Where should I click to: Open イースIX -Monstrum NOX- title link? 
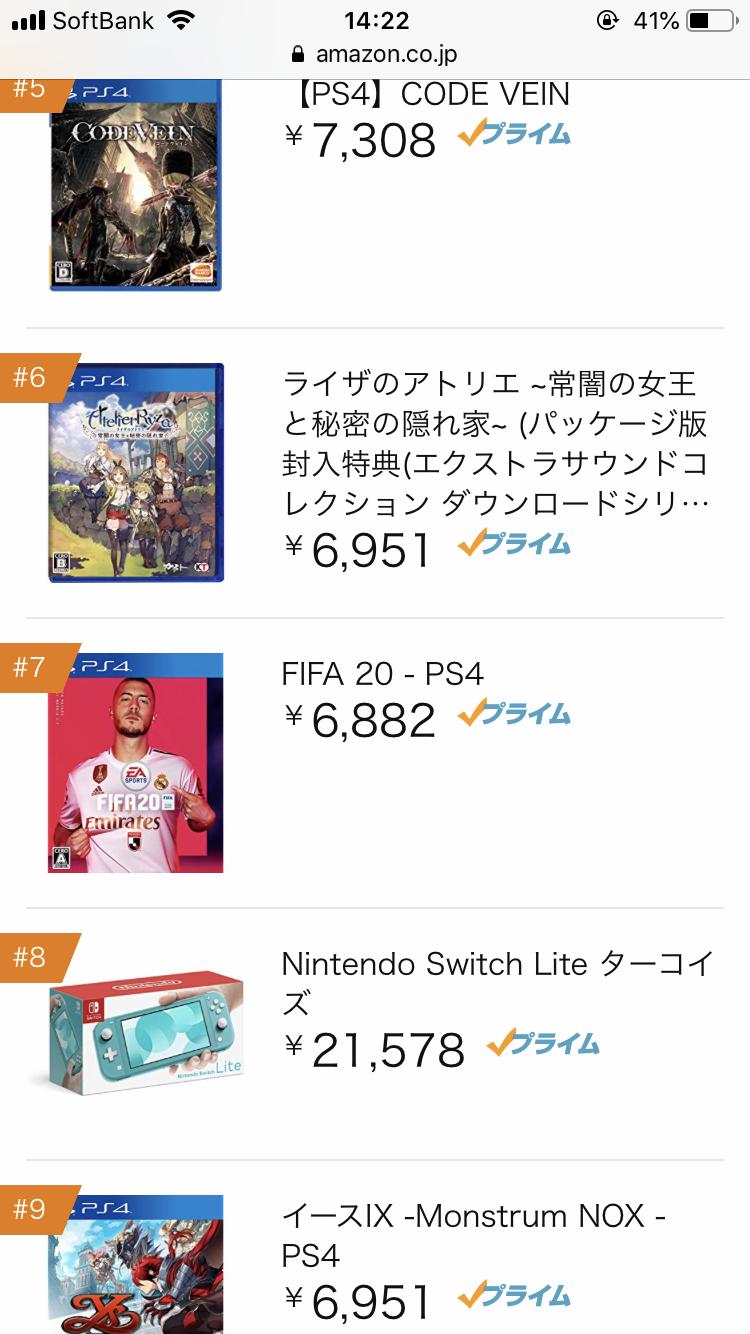coord(474,1235)
